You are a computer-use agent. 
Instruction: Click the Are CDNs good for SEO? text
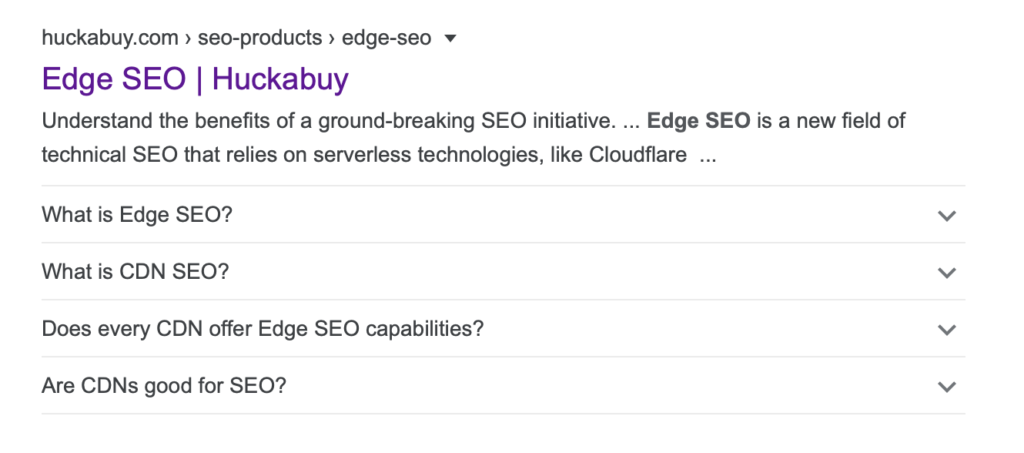(164, 385)
